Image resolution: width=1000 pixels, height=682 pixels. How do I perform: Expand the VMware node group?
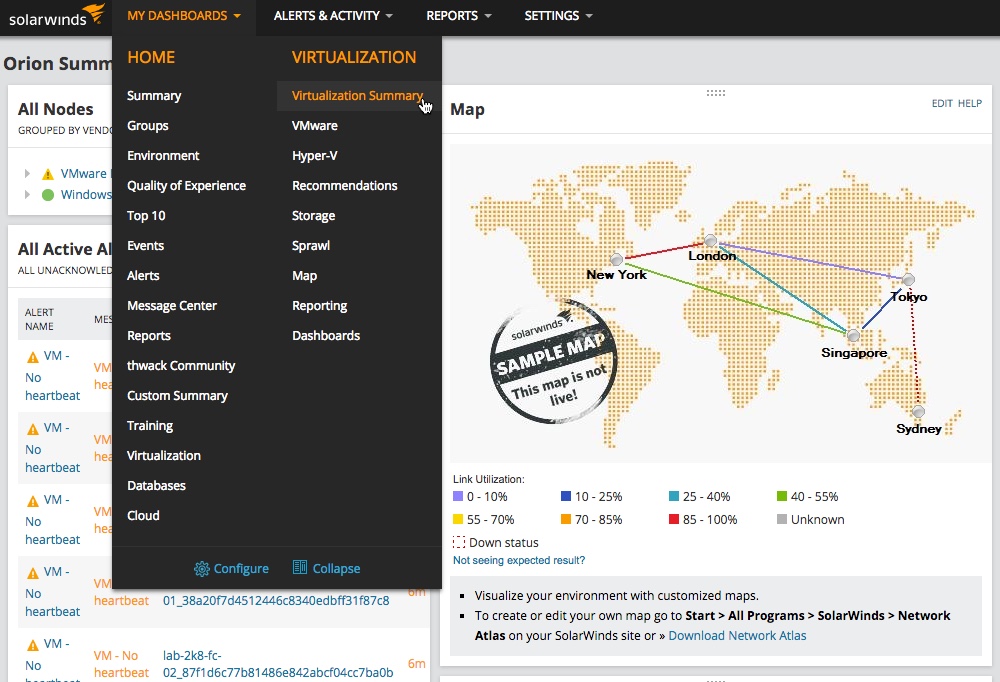27,174
